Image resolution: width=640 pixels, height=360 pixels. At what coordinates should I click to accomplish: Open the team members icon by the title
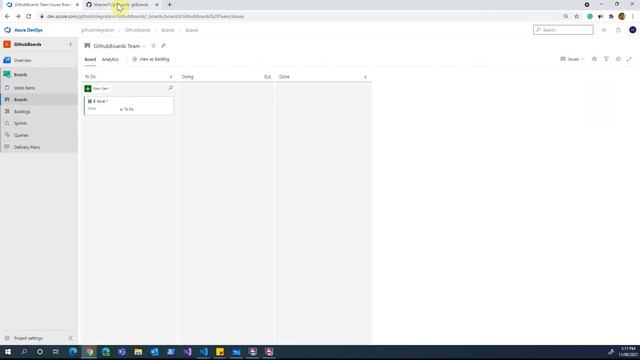163,46
